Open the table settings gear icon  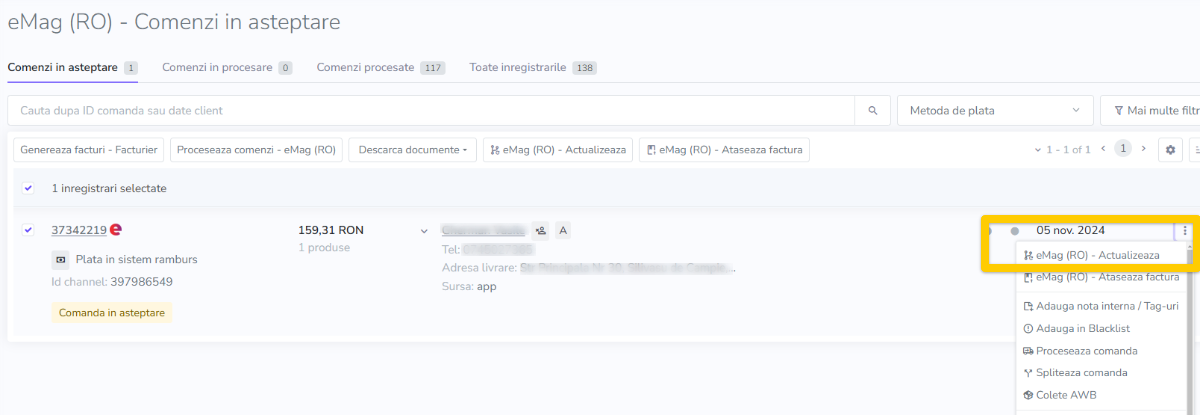click(x=1170, y=150)
